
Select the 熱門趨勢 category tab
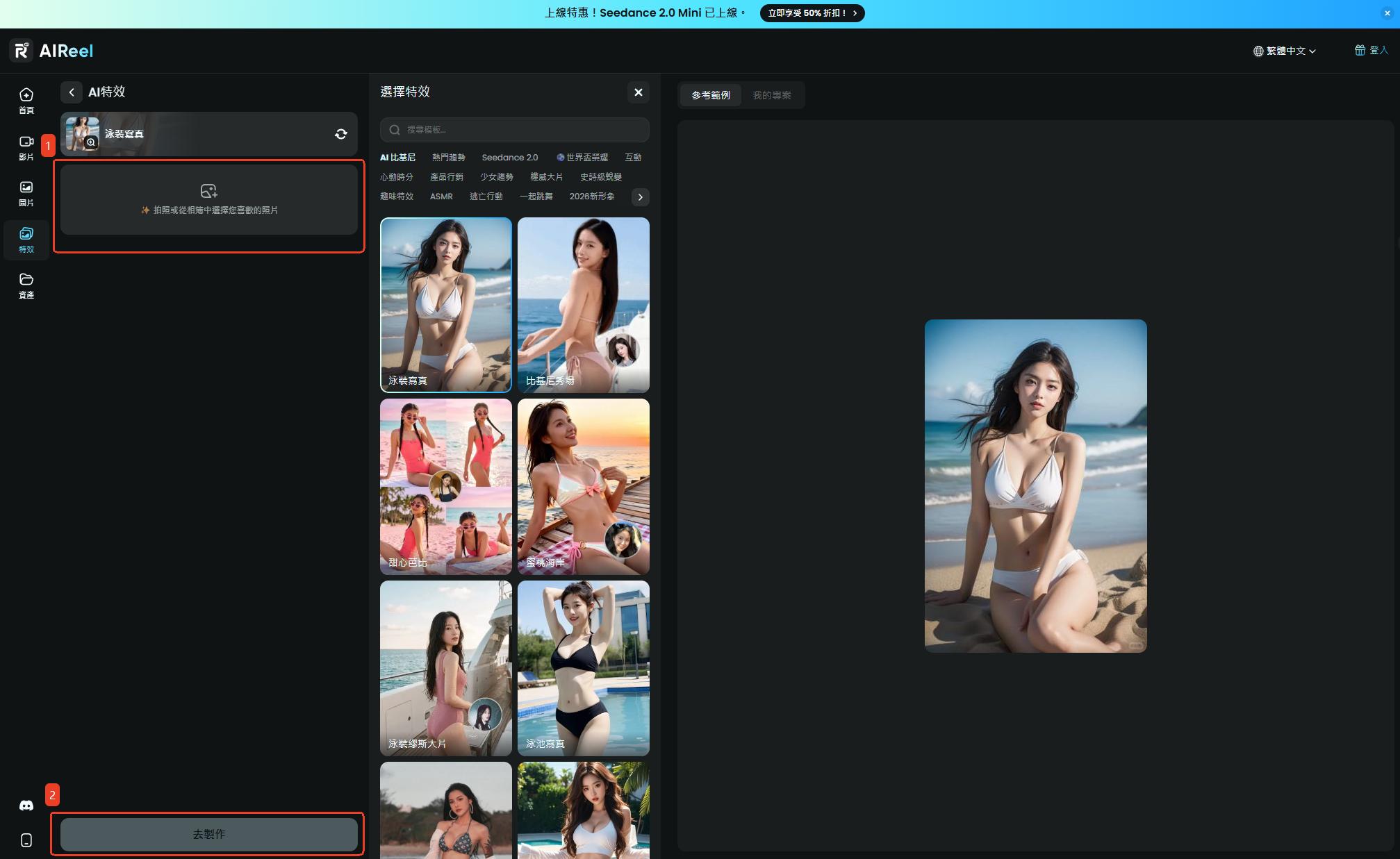coord(448,158)
